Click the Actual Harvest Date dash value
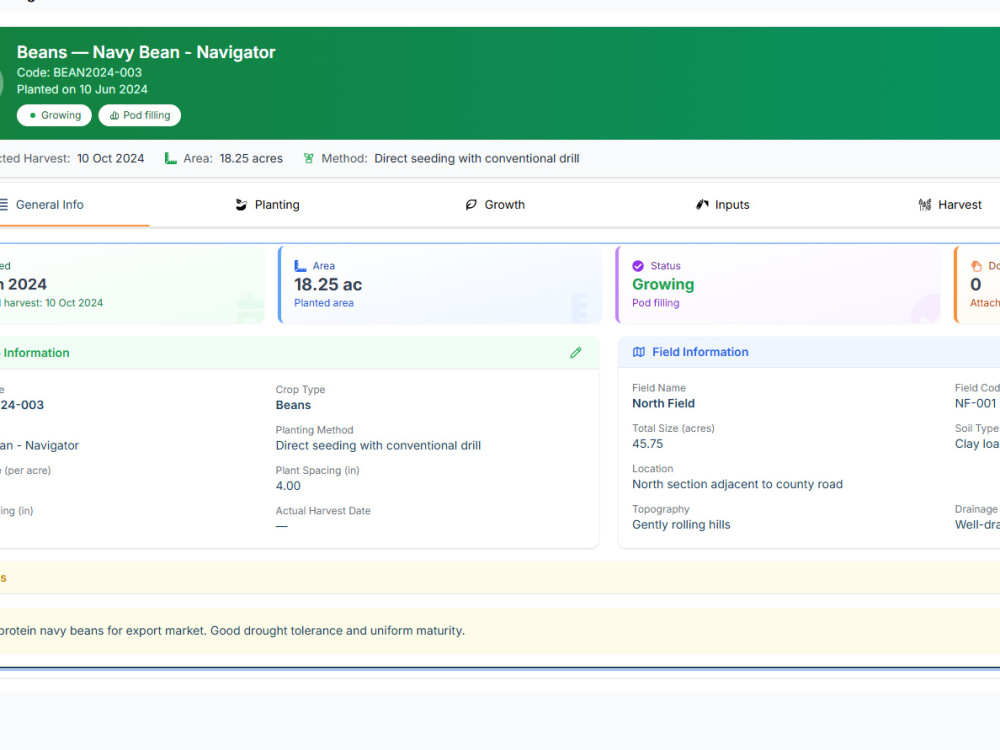Image resolution: width=1000 pixels, height=750 pixels. 281,526
